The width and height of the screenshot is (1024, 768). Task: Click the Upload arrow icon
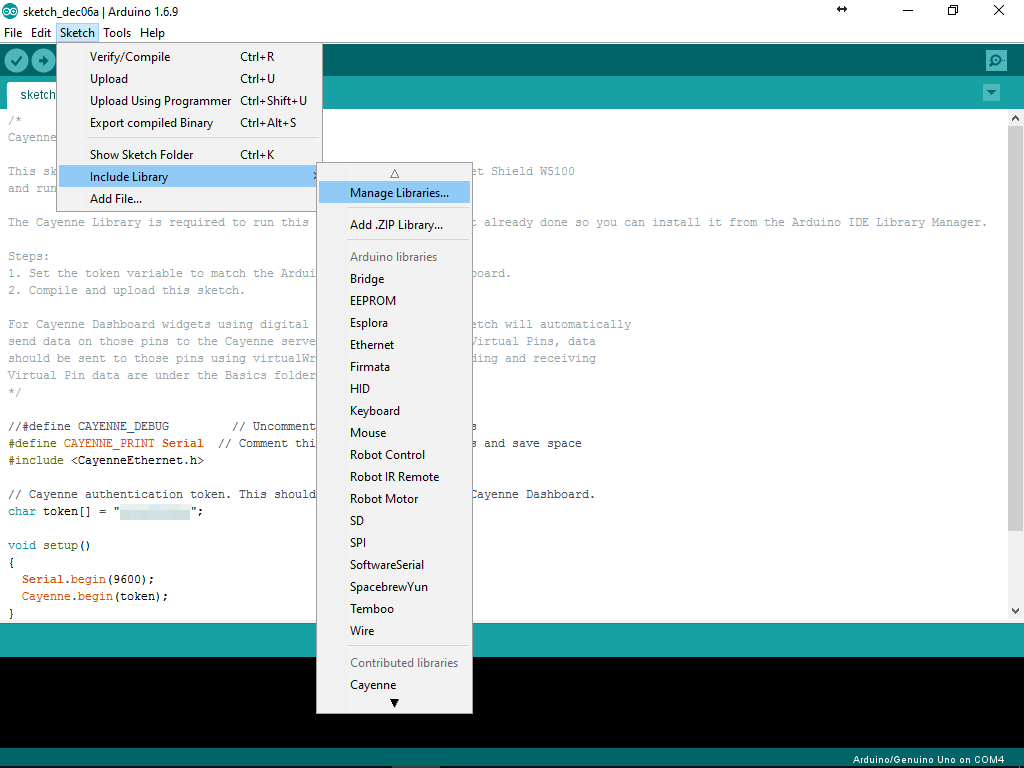point(44,60)
